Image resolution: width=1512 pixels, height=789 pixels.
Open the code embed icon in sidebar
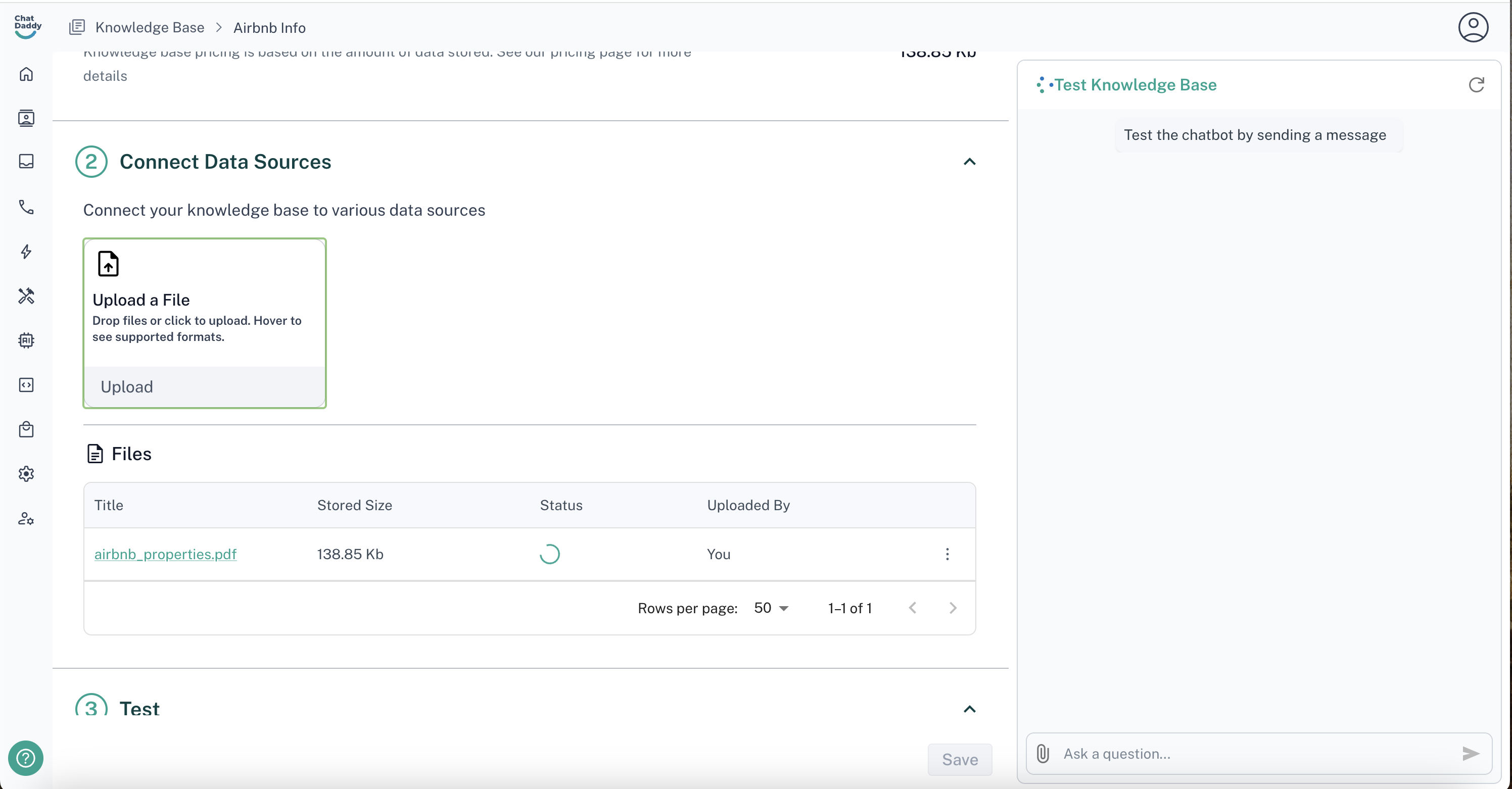[x=26, y=385]
